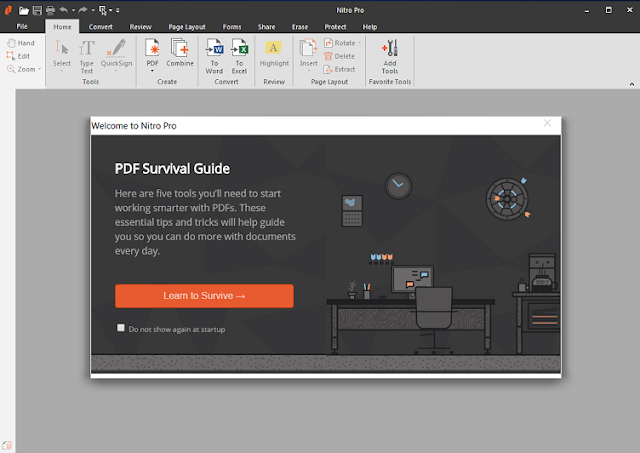This screenshot has height=453, width=640.
Task: Convert PDF To Word
Action: 214,56
